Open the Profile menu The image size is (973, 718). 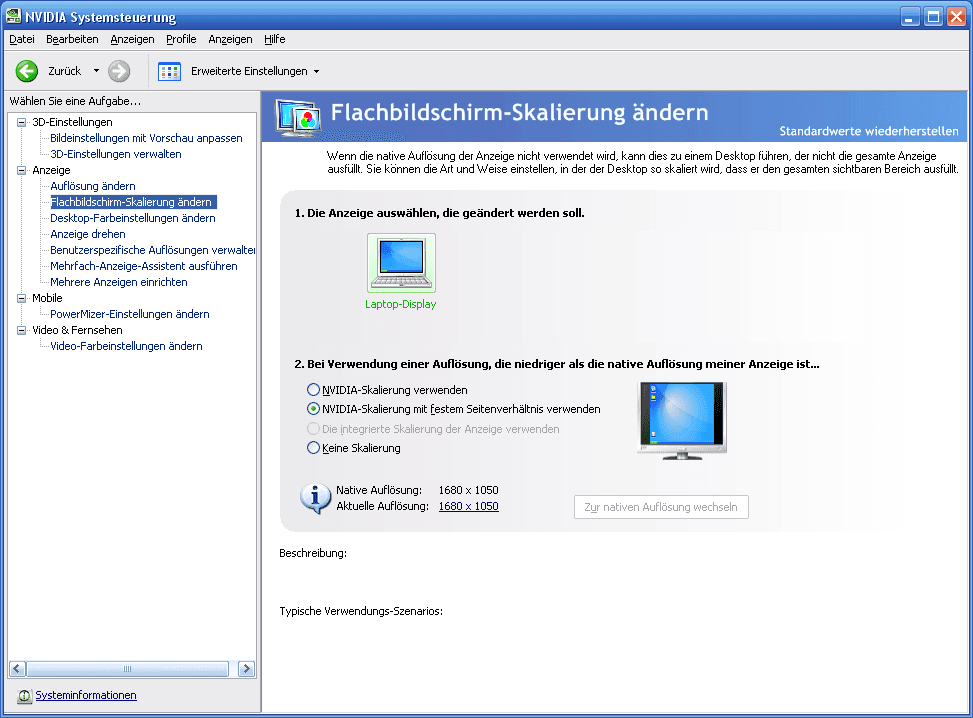tap(181, 39)
